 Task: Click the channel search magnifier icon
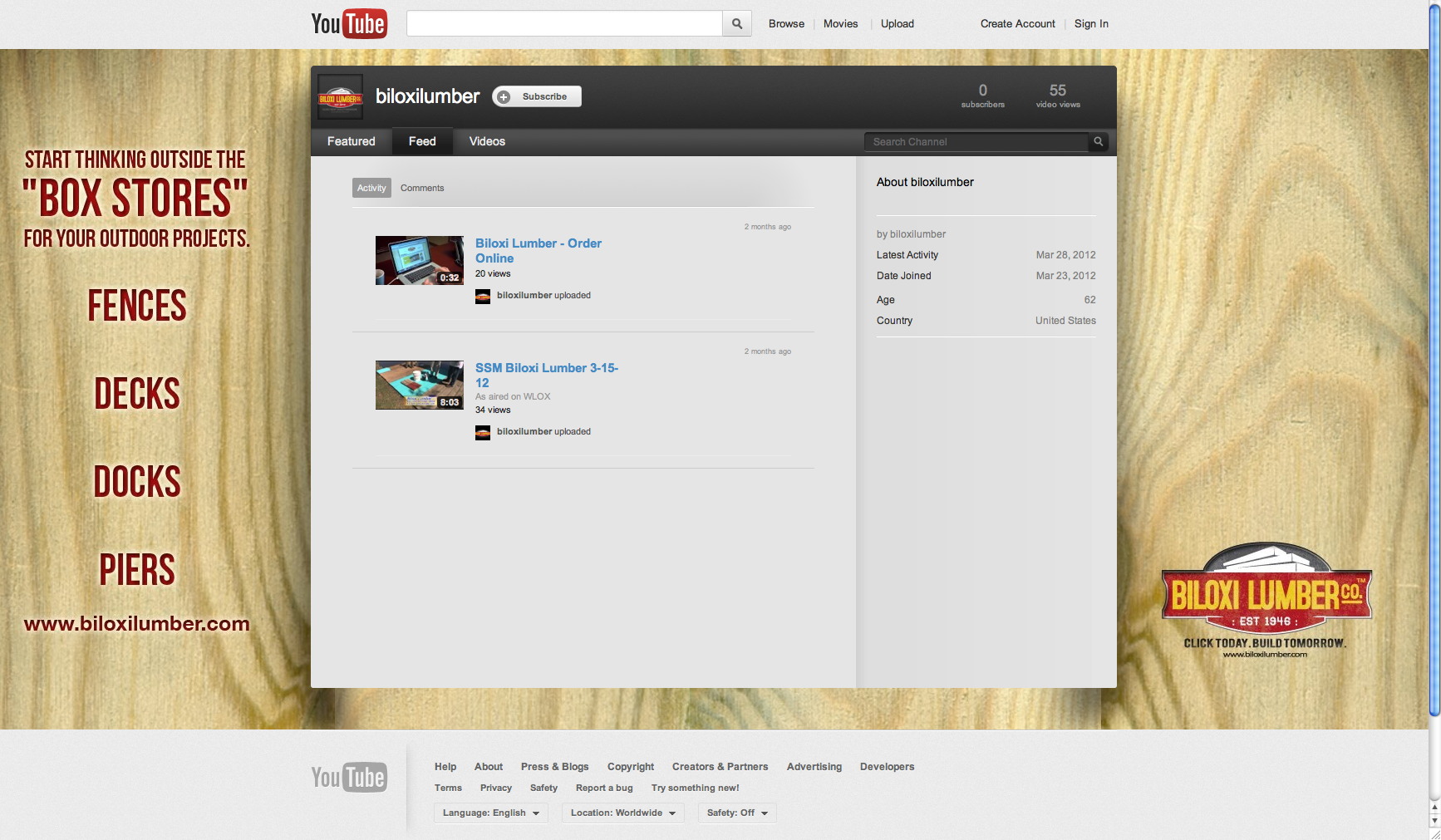point(1098,142)
